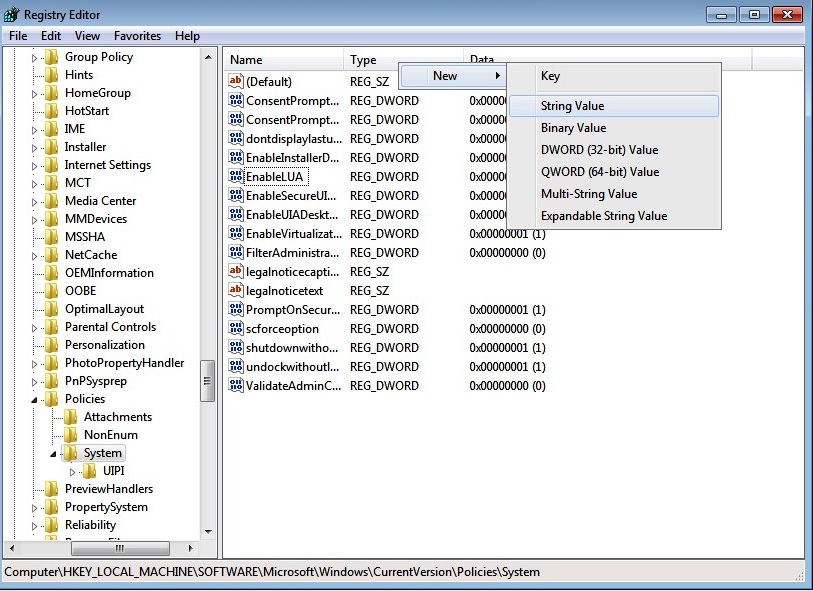Viewport: 813px width, 591px height.
Task: Click the ValidateAdminC... DWORD icon
Action: click(x=235, y=385)
